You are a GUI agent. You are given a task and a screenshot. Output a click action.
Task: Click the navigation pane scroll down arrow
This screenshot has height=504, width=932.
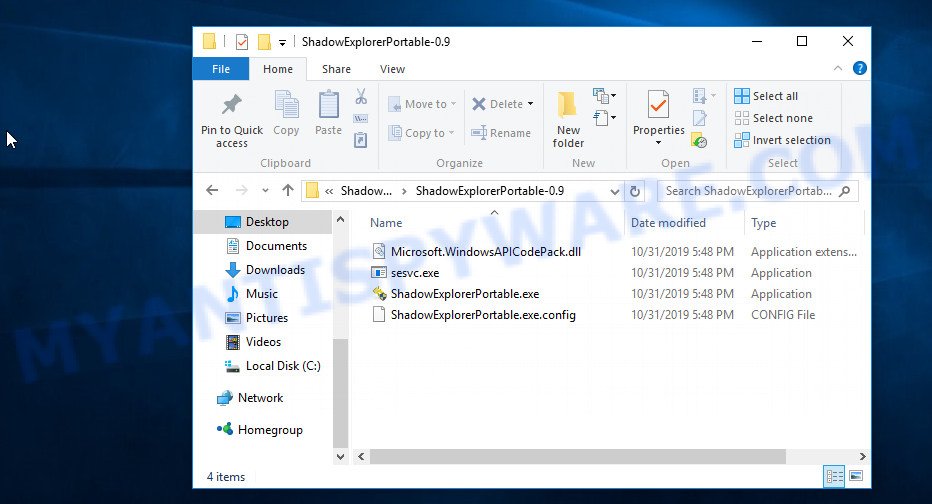point(340,456)
